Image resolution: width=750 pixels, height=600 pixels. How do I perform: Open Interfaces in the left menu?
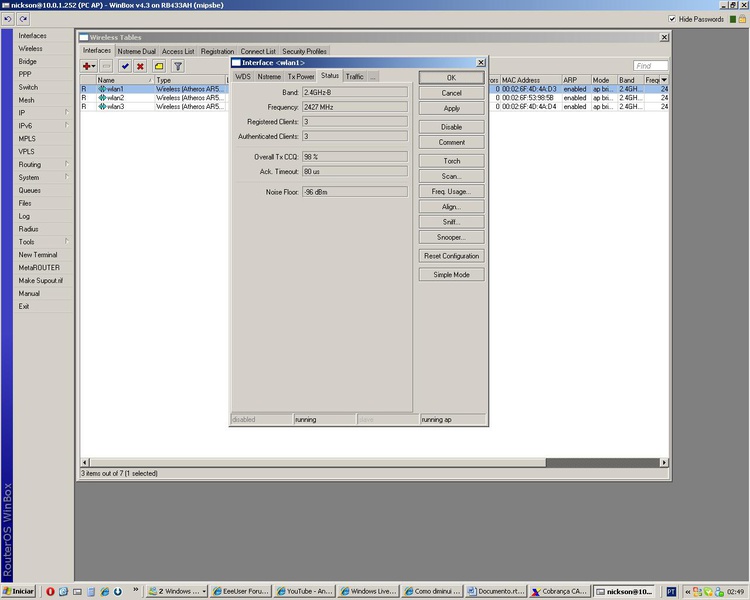click(x=32, y=35)
